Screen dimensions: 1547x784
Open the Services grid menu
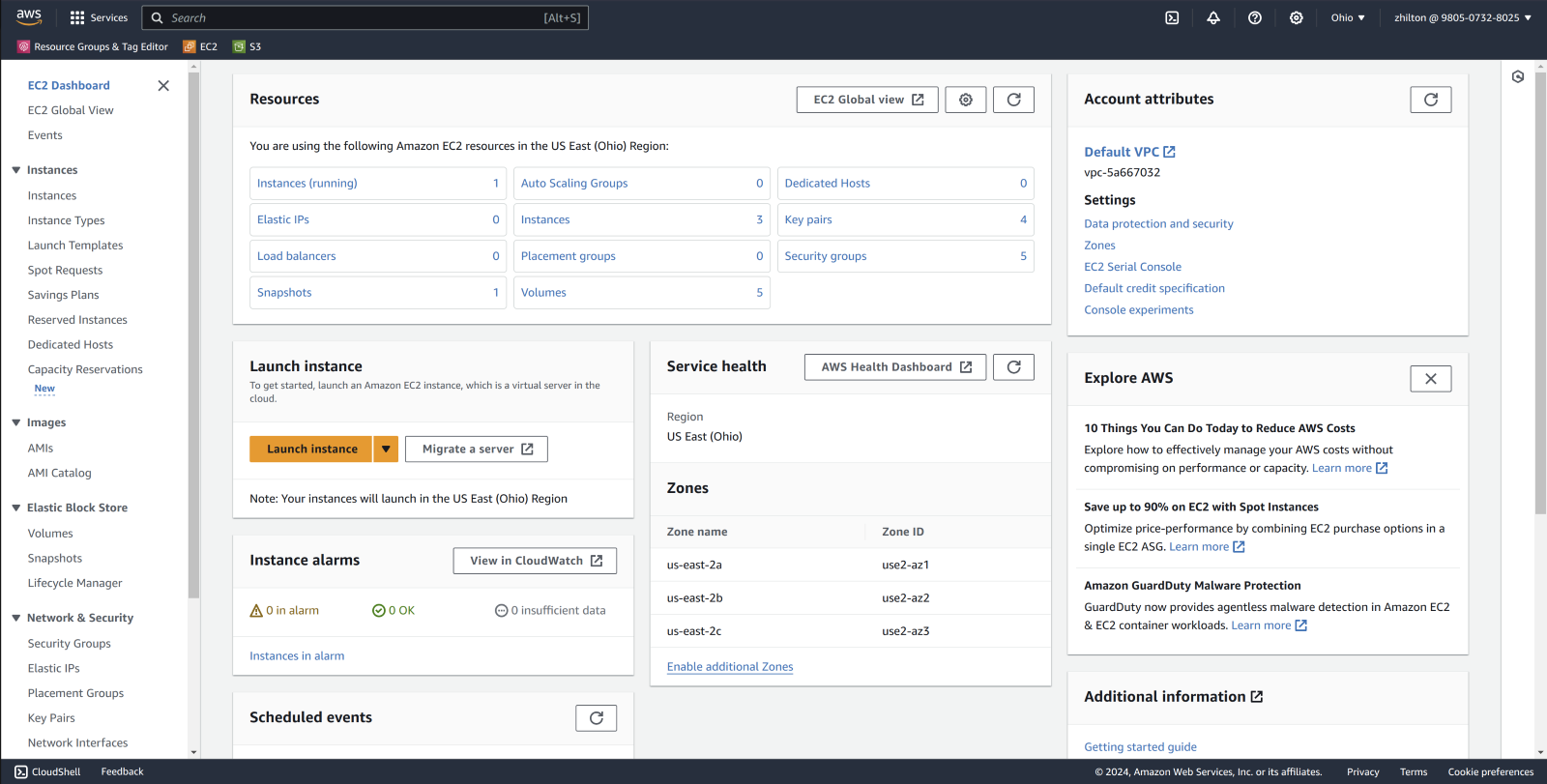point(99,17)
